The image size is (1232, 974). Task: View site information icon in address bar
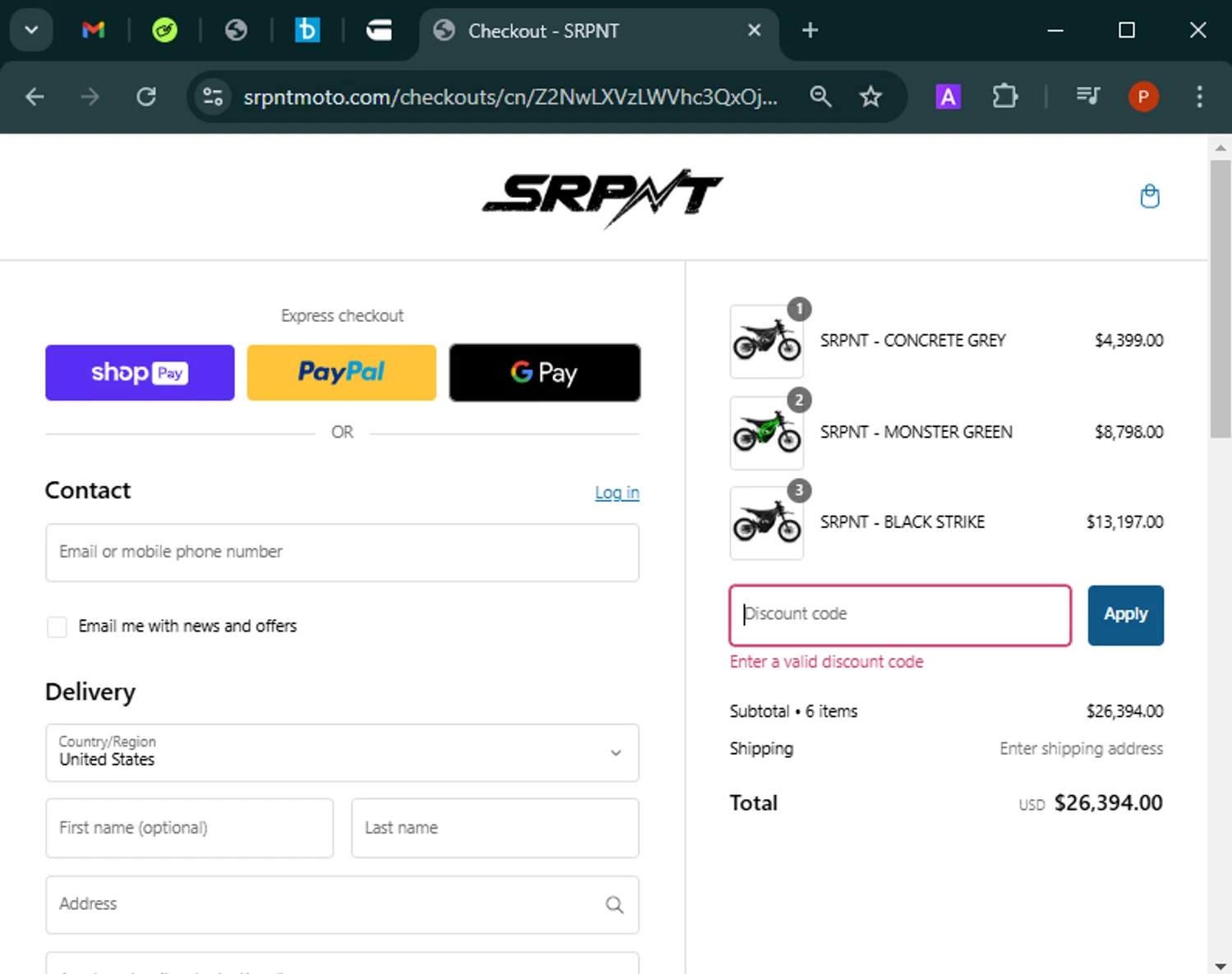[x=213, y=97]
